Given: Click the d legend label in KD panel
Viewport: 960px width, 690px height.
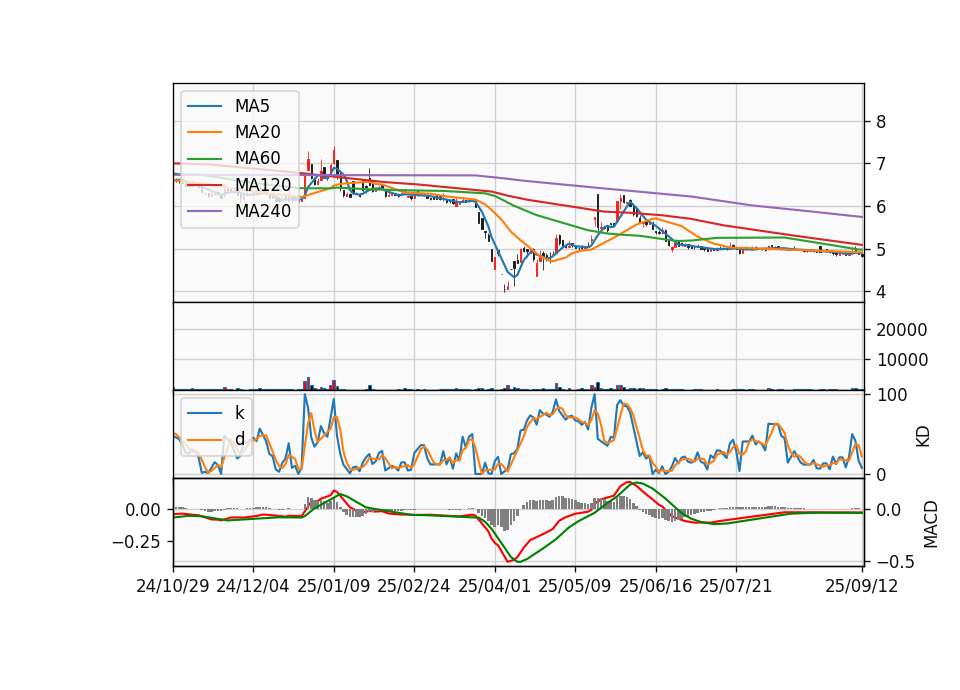Looking at the screenshot, I should 240,439.
